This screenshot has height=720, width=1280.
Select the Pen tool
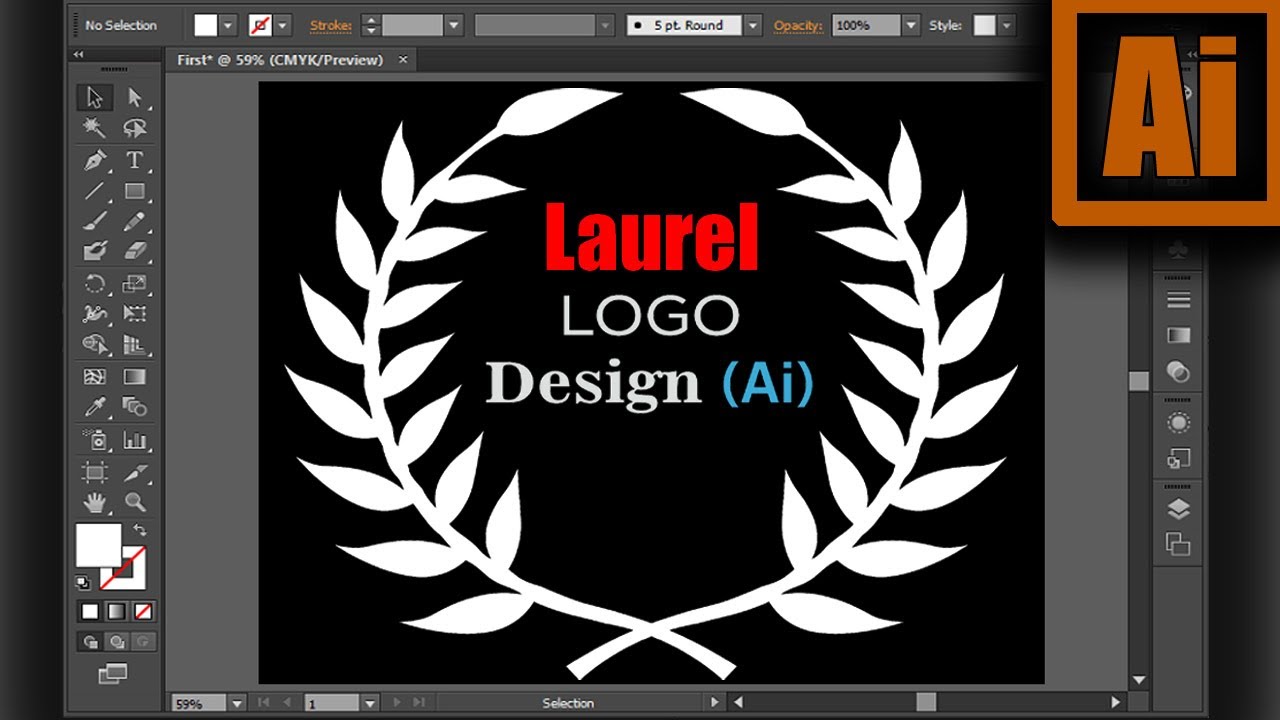tap(95, 160)
